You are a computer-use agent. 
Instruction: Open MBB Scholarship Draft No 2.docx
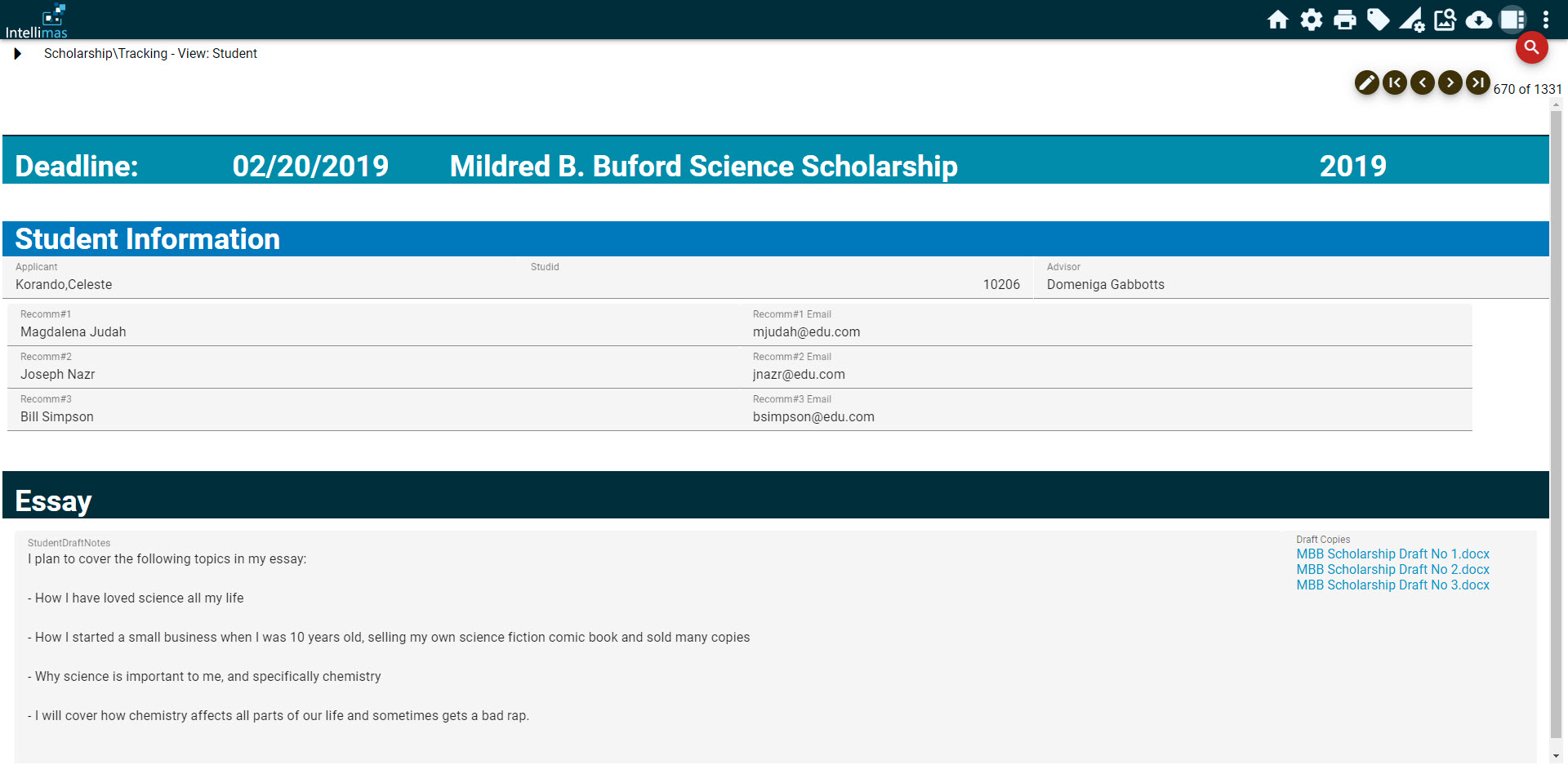tap(1392, 570)
